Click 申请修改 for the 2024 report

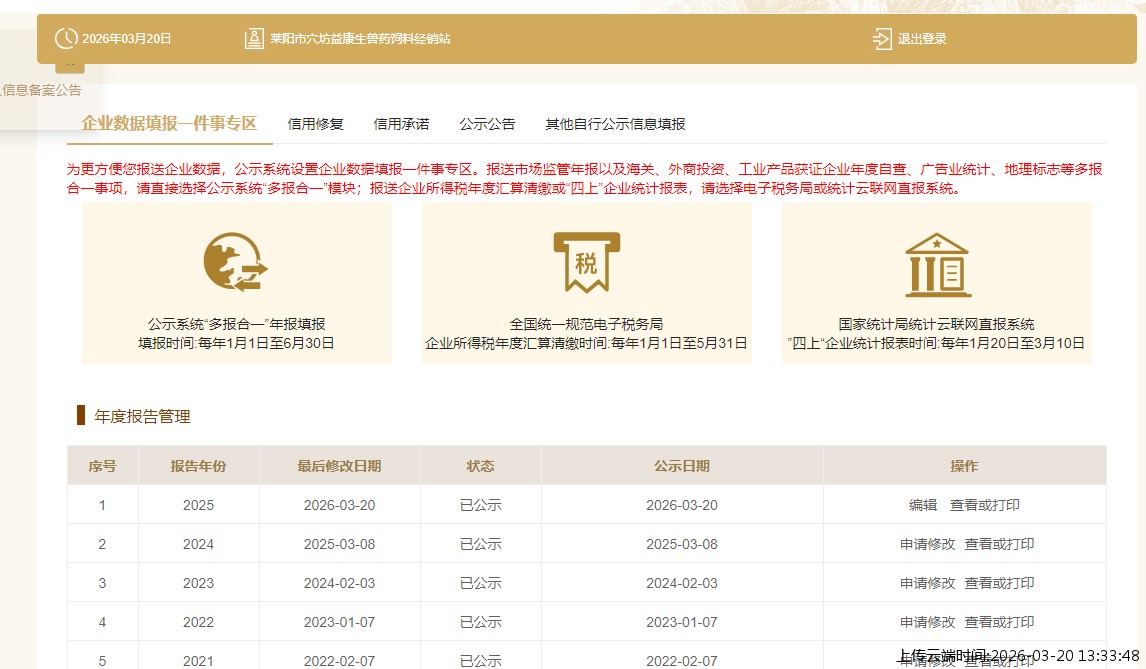pos(927,544)
